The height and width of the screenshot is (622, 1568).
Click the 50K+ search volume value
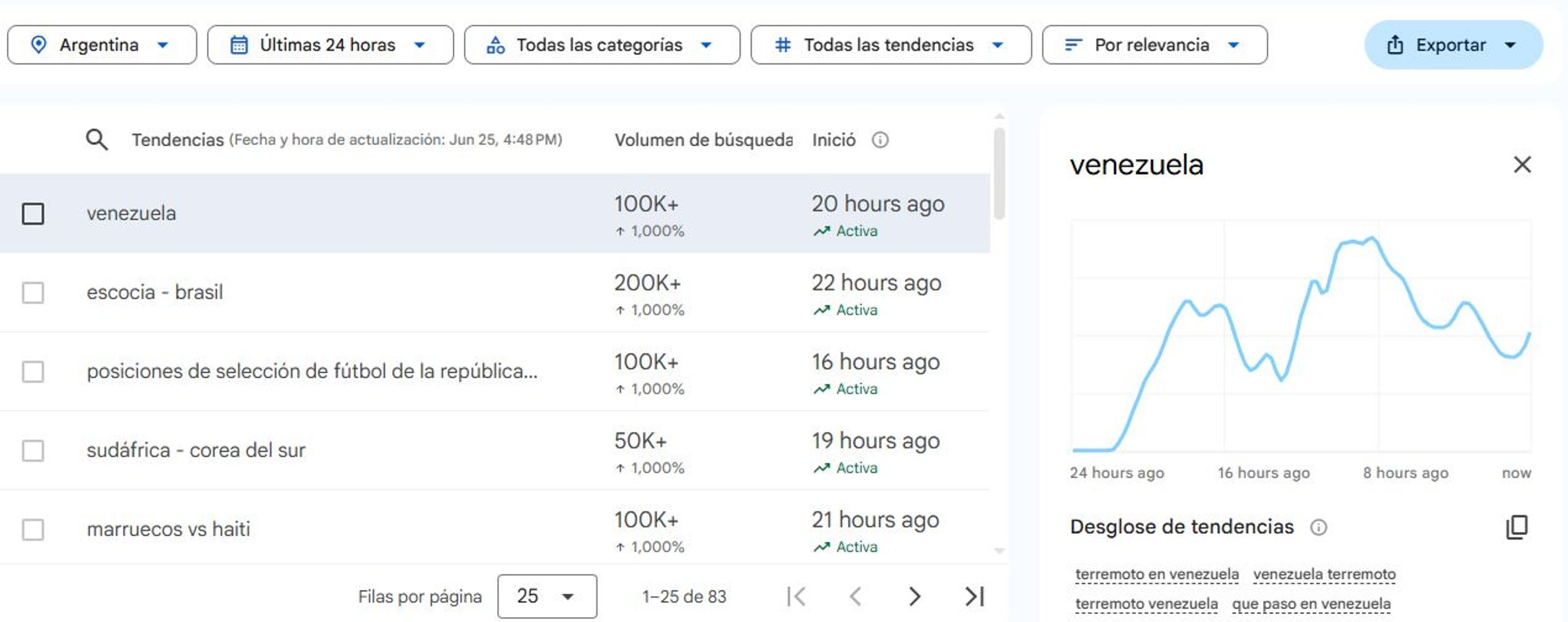tap(640, 441)
